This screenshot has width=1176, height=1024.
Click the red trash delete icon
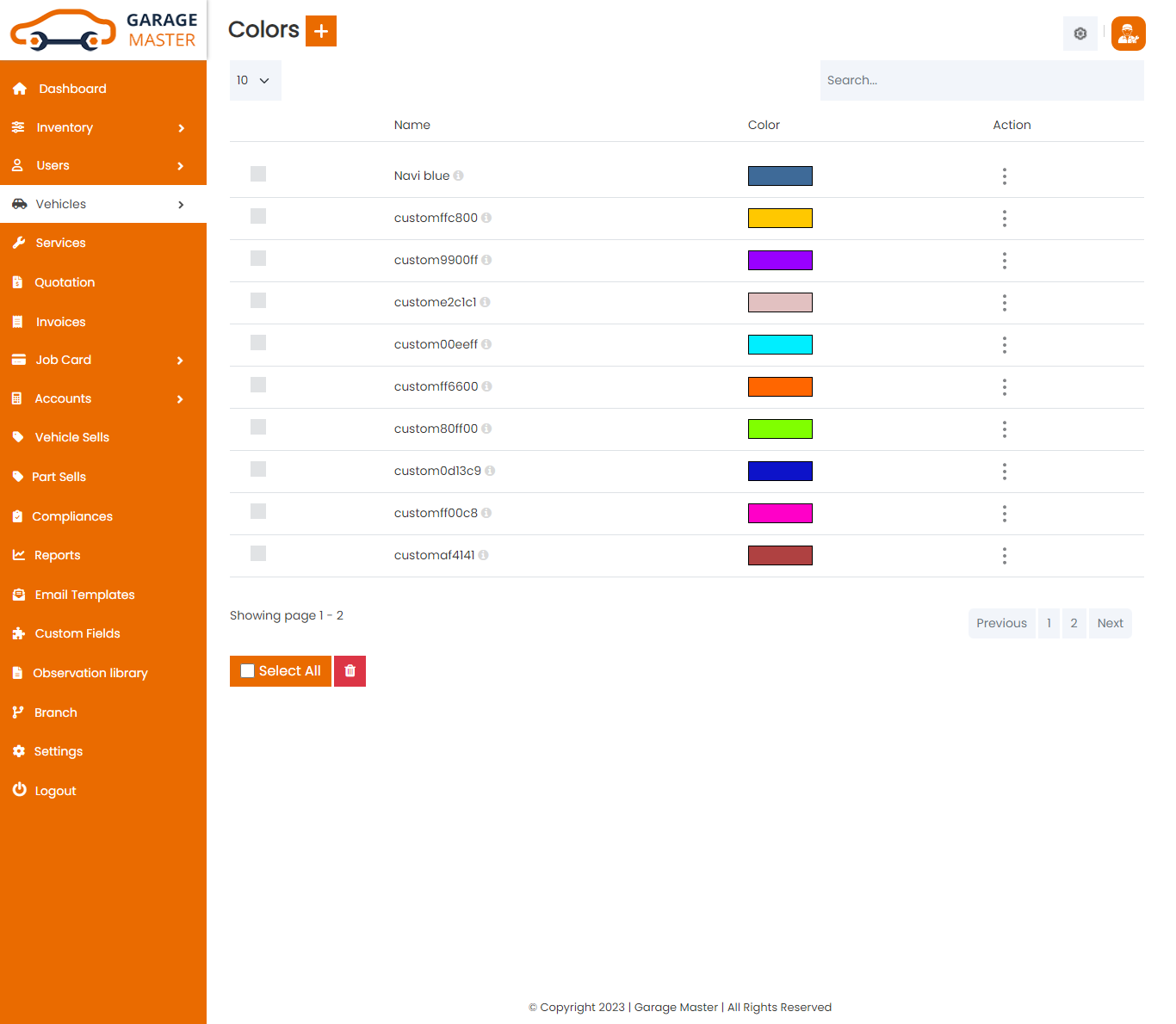click(350, 671)
